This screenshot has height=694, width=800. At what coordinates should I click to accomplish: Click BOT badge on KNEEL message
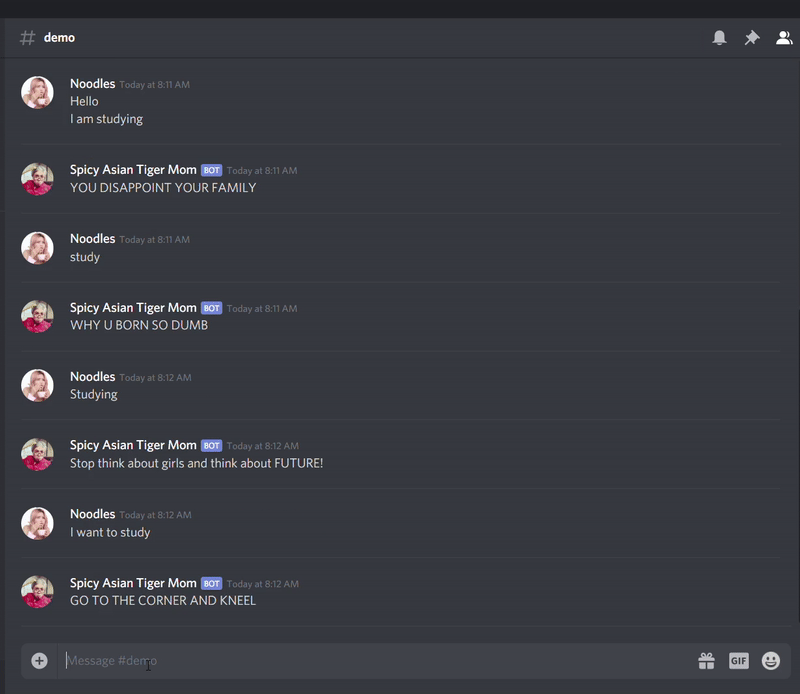click(x=212, y=583)
